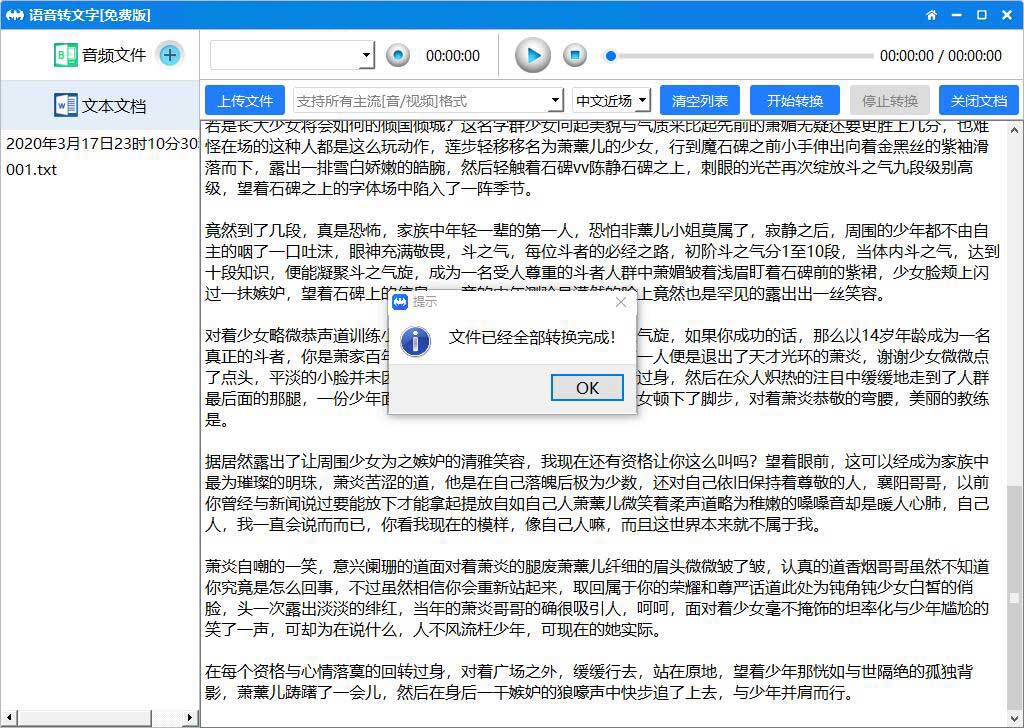Open the home icon in title bar

pos(931,15)
